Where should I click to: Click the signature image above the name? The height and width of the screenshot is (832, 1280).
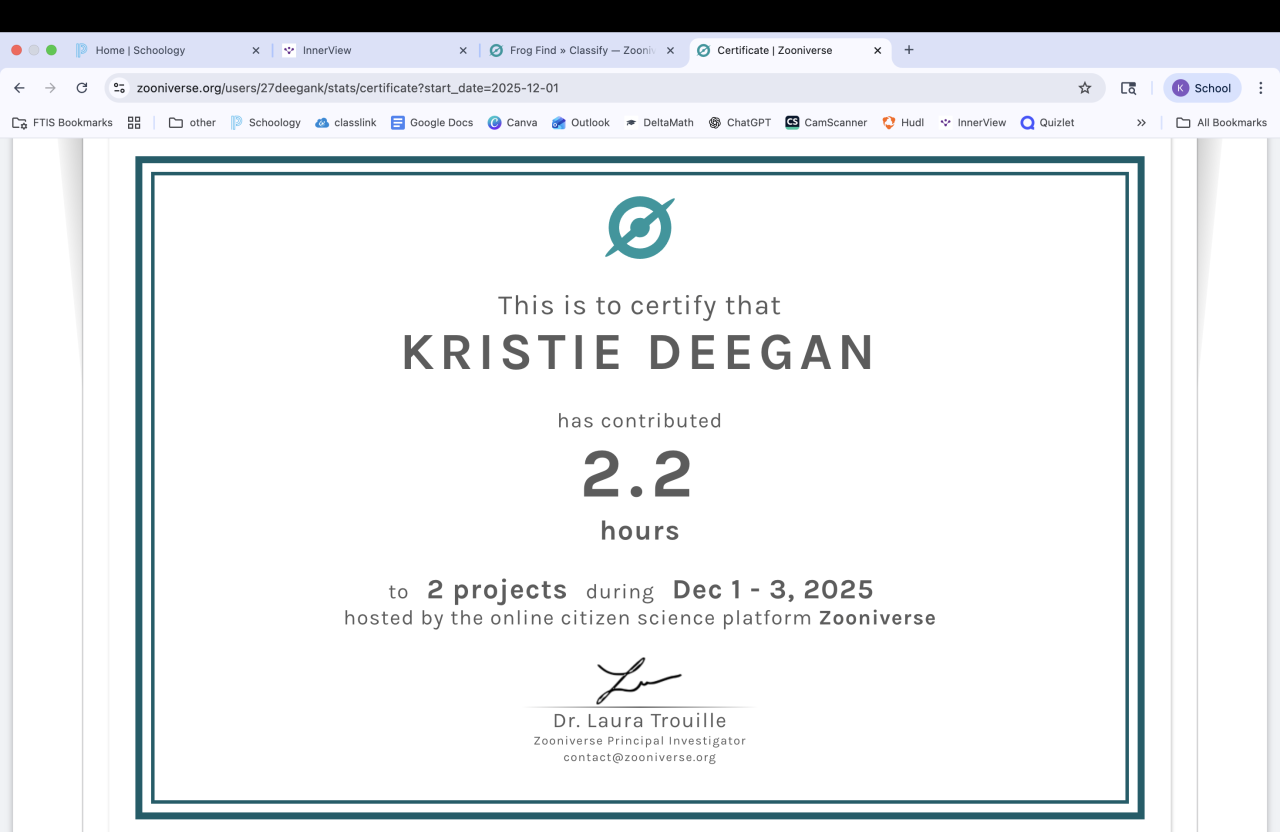(639, 680)
